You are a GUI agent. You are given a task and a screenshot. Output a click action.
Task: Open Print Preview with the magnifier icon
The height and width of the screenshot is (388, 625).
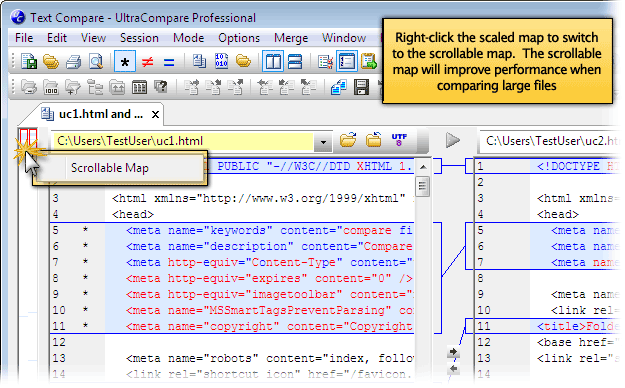point(96,62)
